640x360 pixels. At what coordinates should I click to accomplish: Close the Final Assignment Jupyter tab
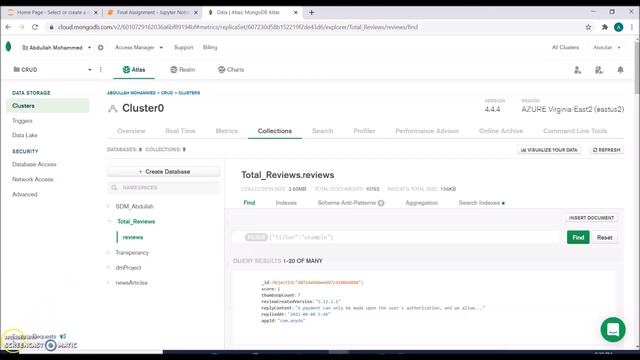[196, 13]
